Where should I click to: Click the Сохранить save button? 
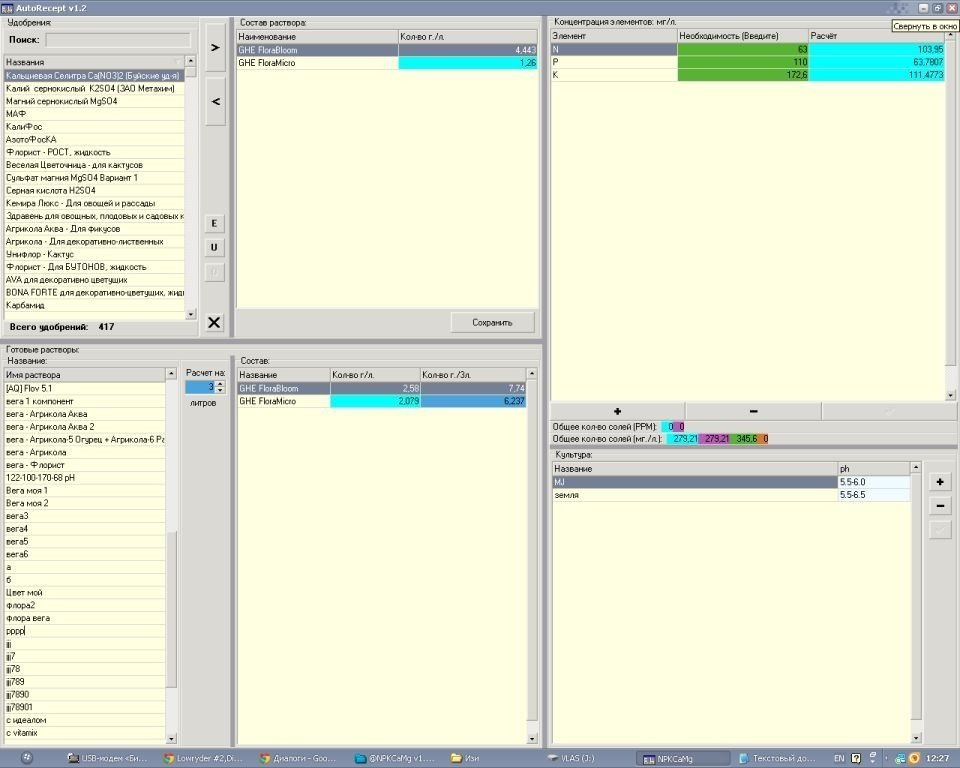point(492,322)
